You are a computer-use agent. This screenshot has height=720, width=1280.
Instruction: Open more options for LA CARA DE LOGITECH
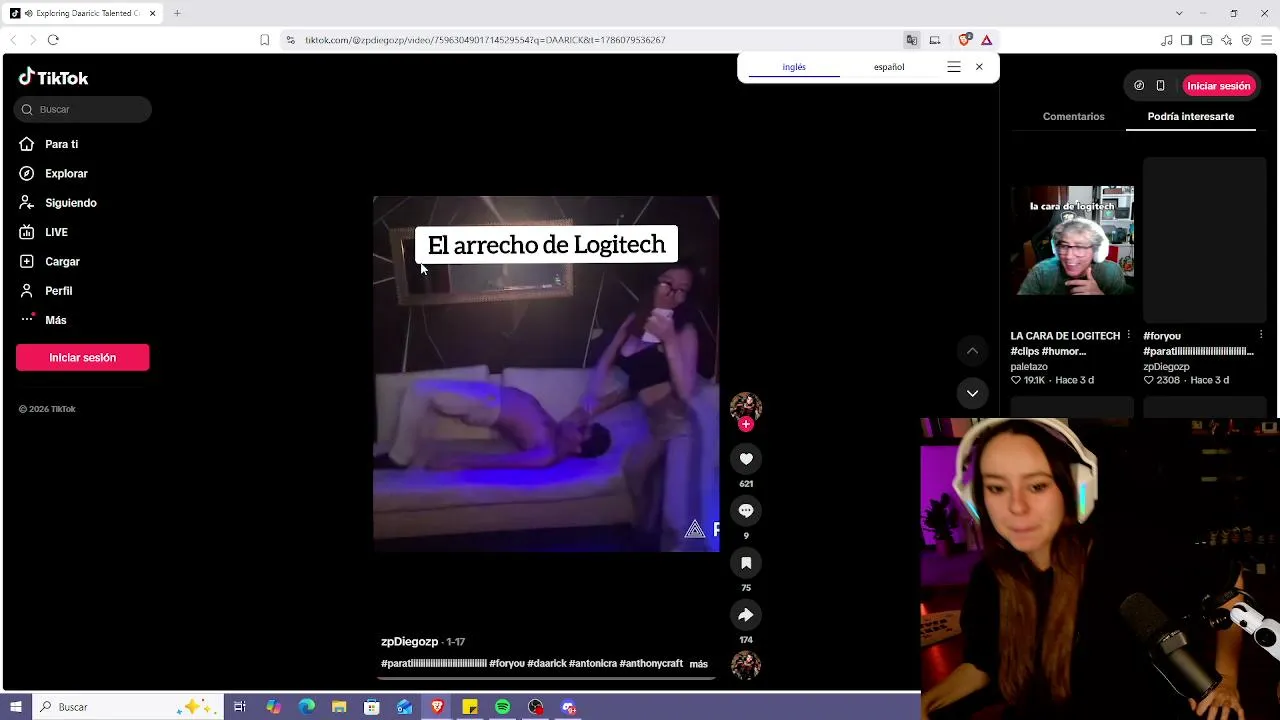point(1128,335)
